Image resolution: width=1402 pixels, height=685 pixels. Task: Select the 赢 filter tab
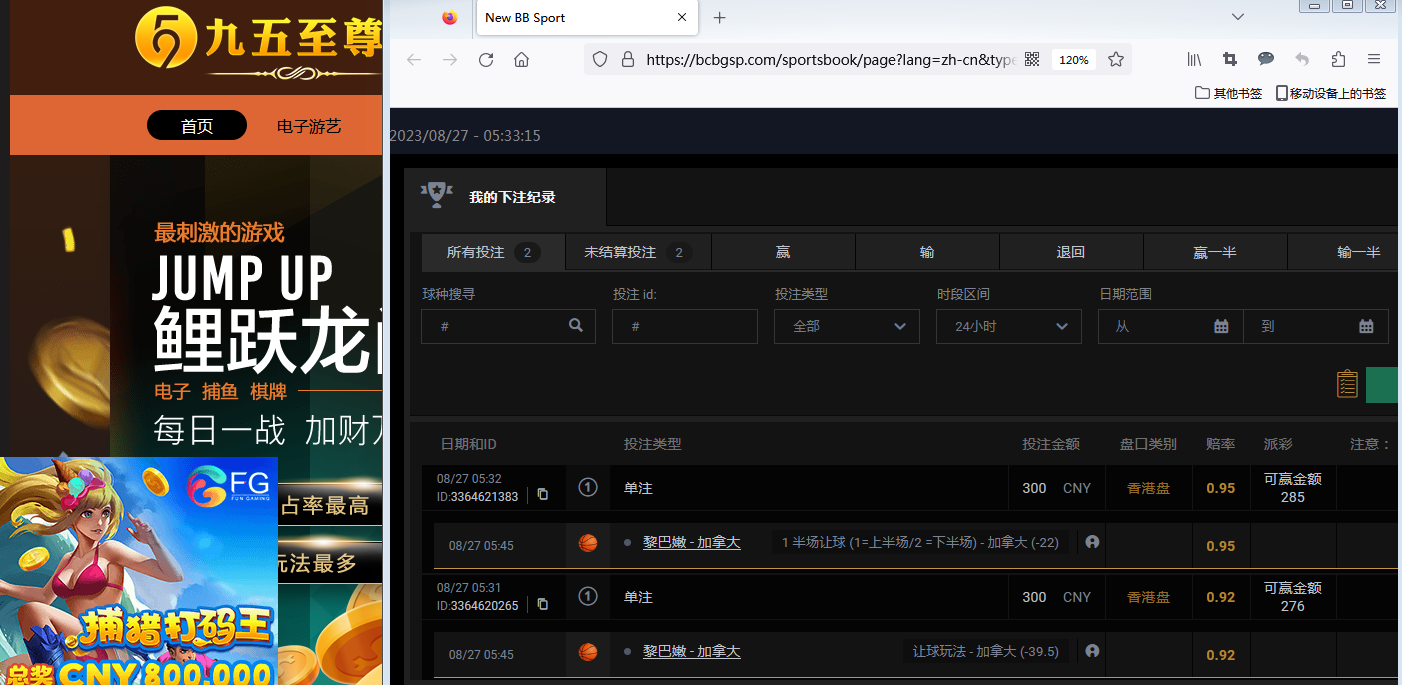click(783, 252)
